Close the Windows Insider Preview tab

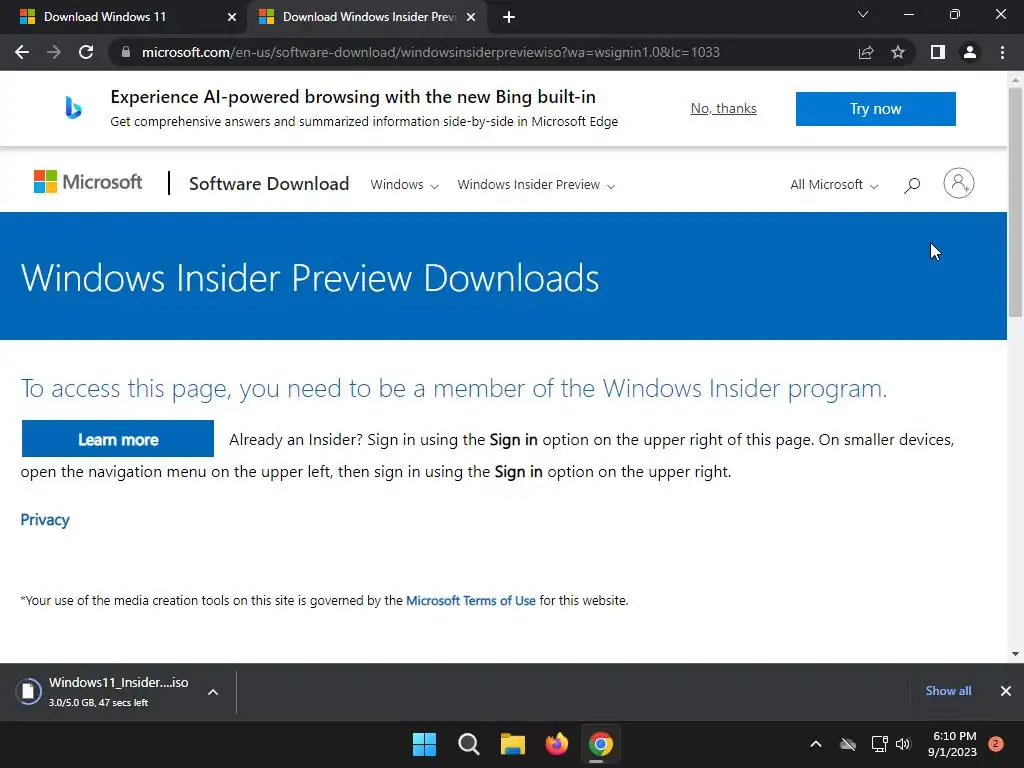pos(471,18)
